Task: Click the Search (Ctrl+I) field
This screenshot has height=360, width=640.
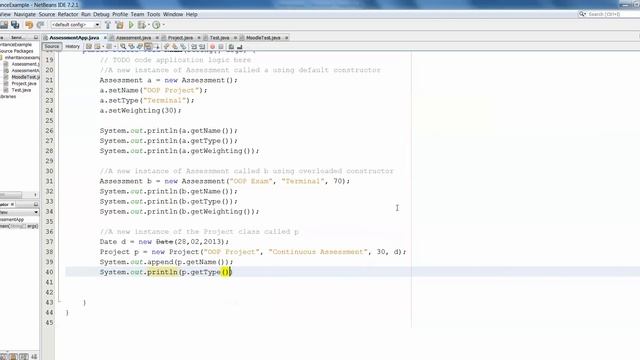Action: point(609,14)
